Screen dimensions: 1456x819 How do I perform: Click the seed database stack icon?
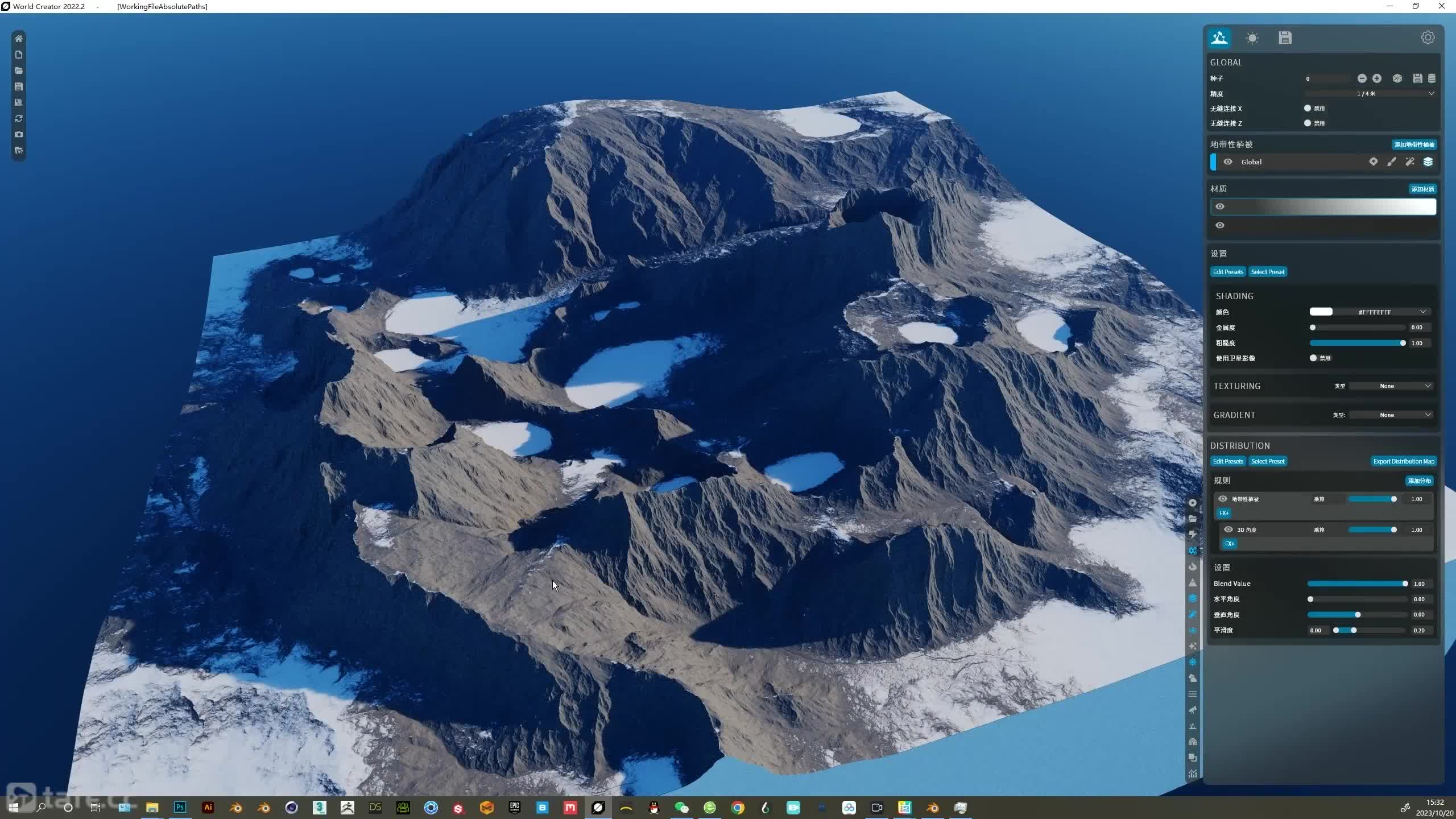click(1432, 78)
